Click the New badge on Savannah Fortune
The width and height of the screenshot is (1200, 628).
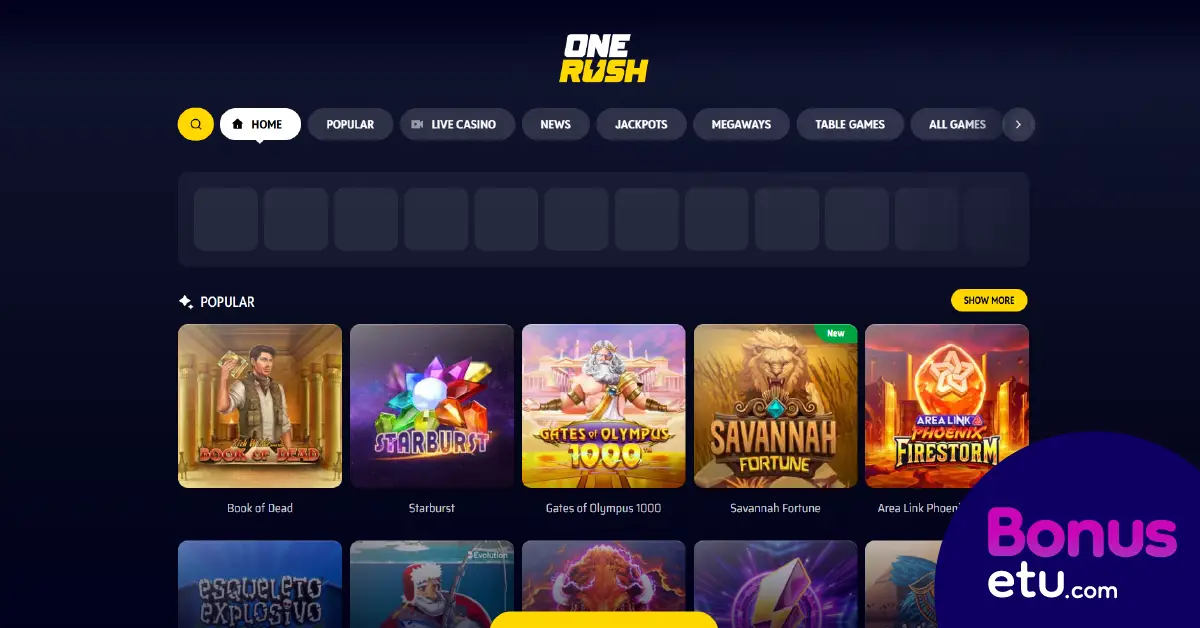[x=836, y=333]
